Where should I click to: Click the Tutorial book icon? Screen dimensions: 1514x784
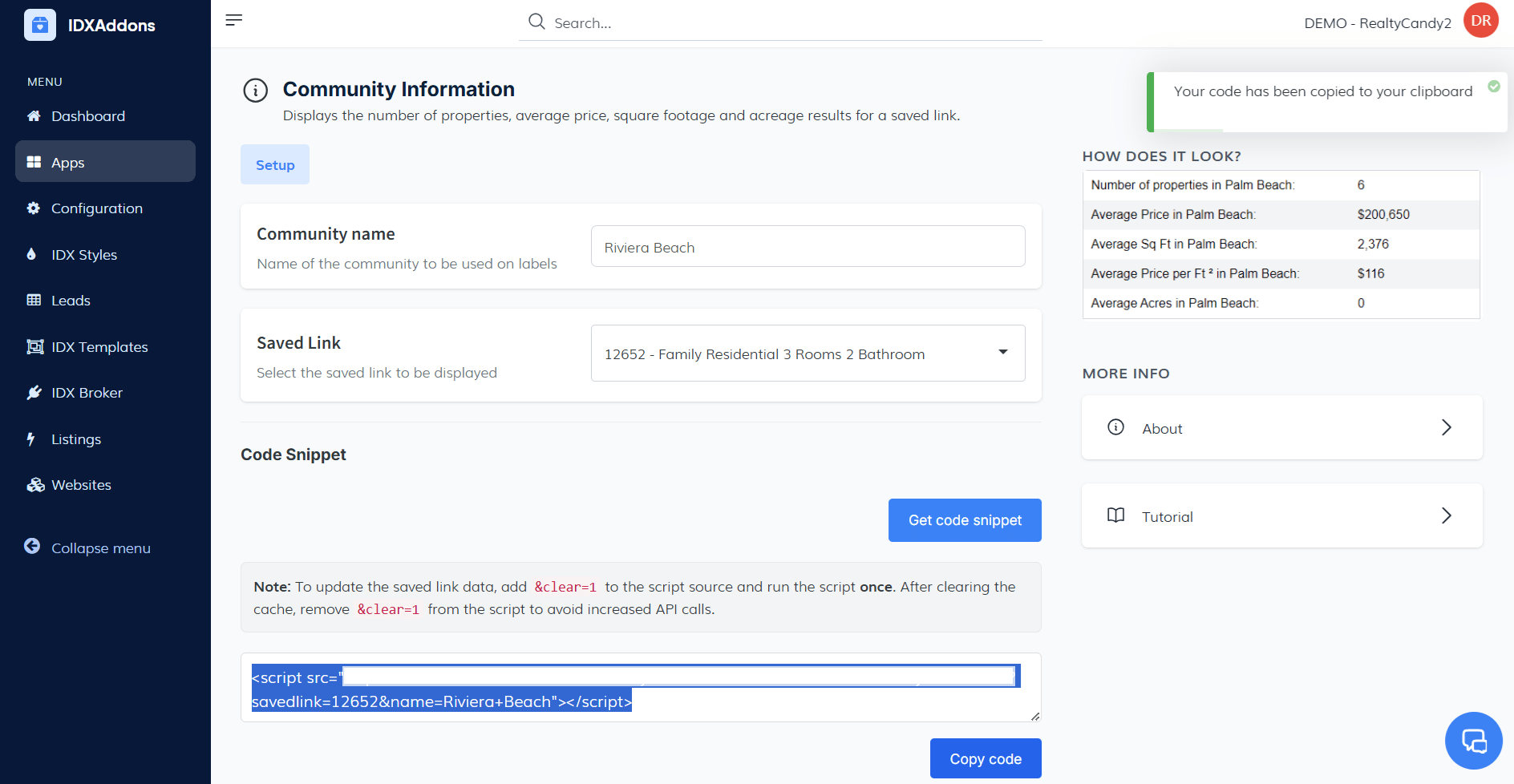pyautogui.click(x=1115, y=515)
